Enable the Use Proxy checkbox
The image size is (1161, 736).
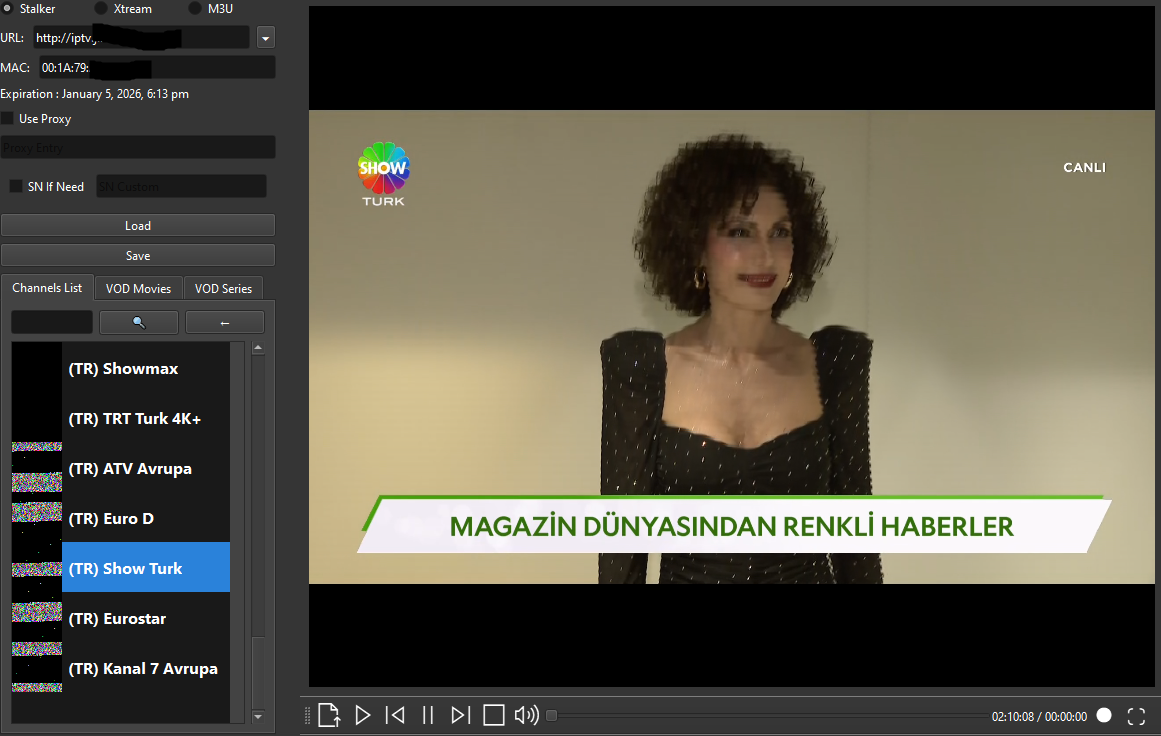coord(7,118)
